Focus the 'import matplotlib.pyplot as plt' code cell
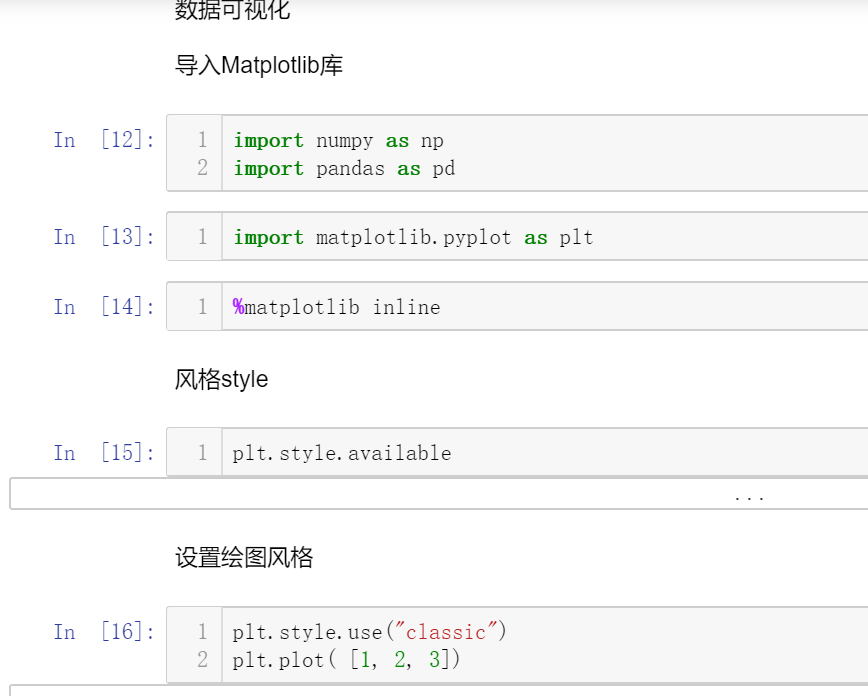This screenshot has width=868, height=696. (413, 238)
